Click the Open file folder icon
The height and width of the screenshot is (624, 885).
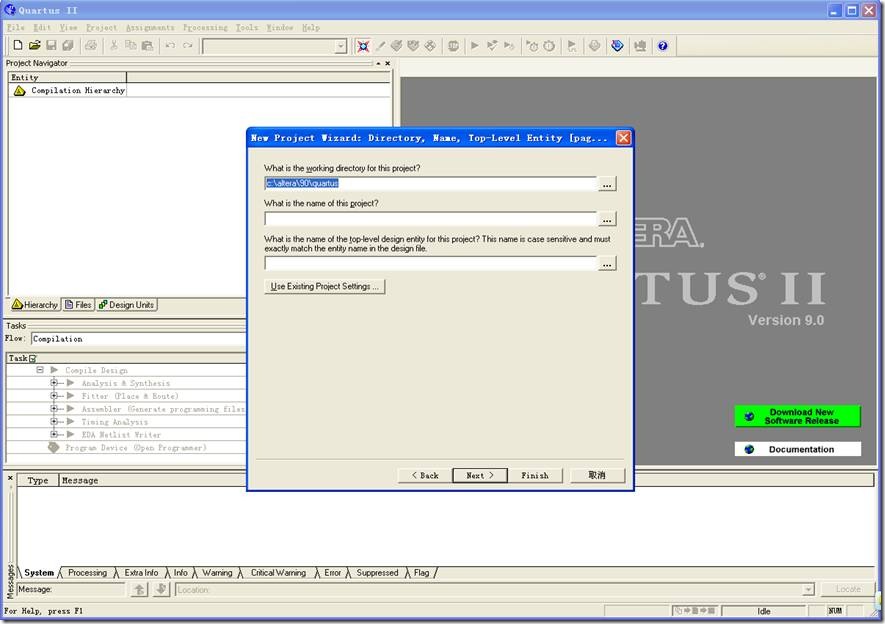tap(34, 46)
